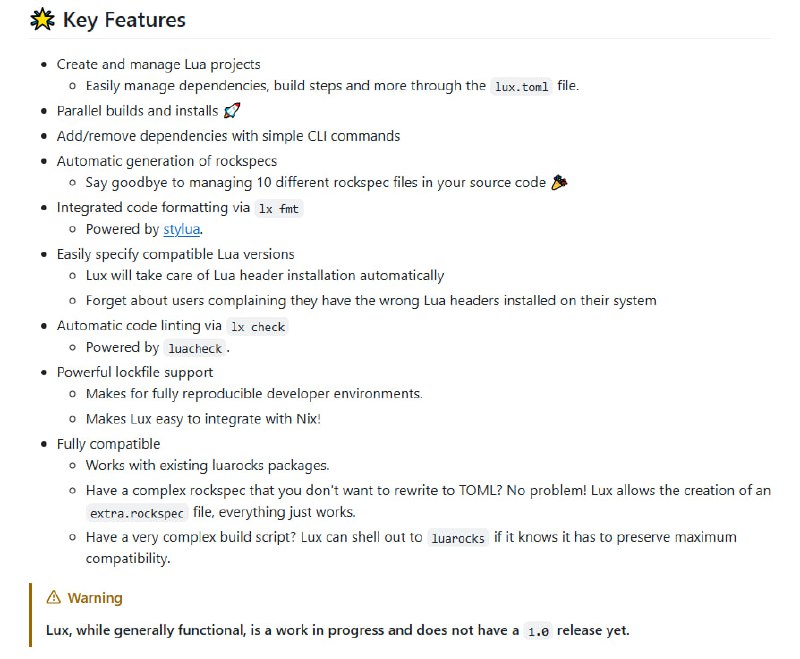The height and width of the screenshot is (659, 800).
Task: Click the rocket emoji after Parallel builds
Action: [232, 111]
